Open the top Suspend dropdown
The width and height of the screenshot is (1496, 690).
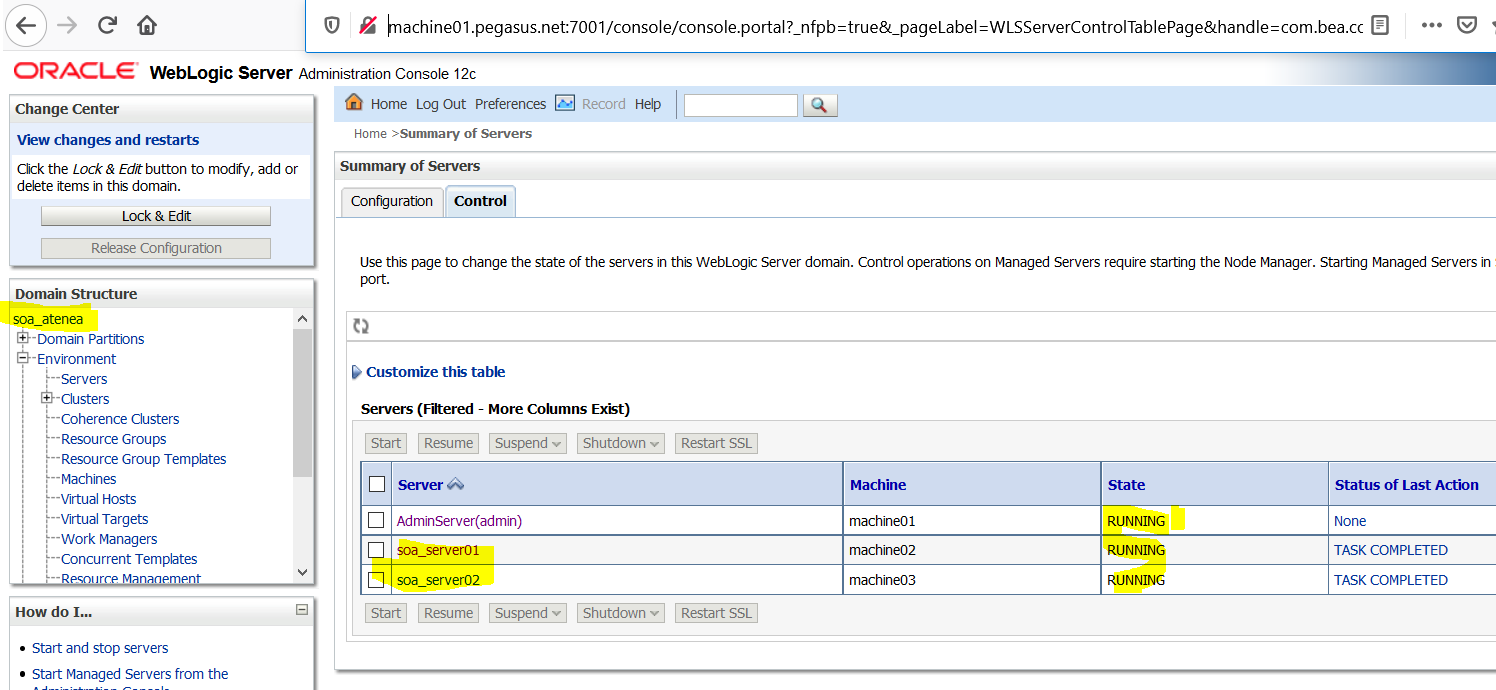click(x=528, y=443)
